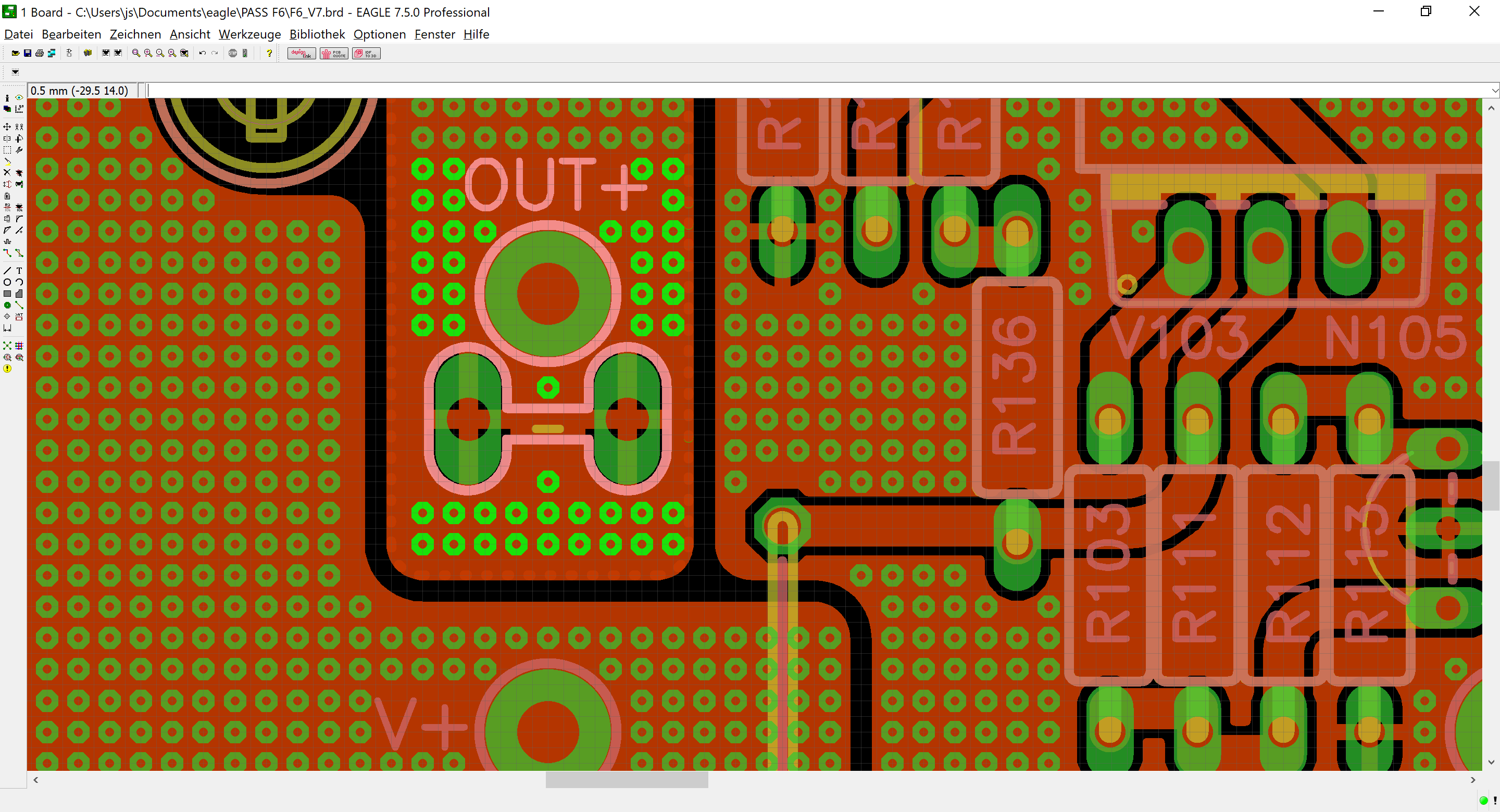This screenshot has height=812, width=1500.
Task: Select the Info tool
Action: coord(7,98)
